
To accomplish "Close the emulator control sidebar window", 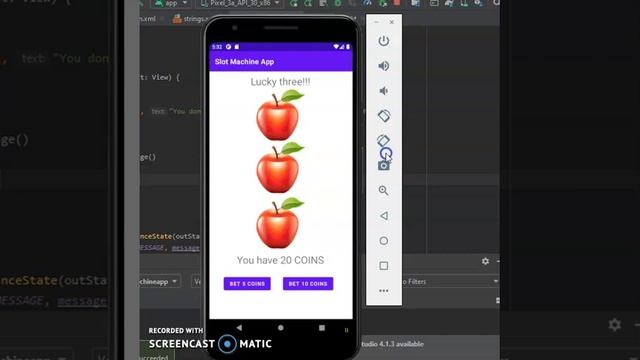I will (x=391, y=22).
